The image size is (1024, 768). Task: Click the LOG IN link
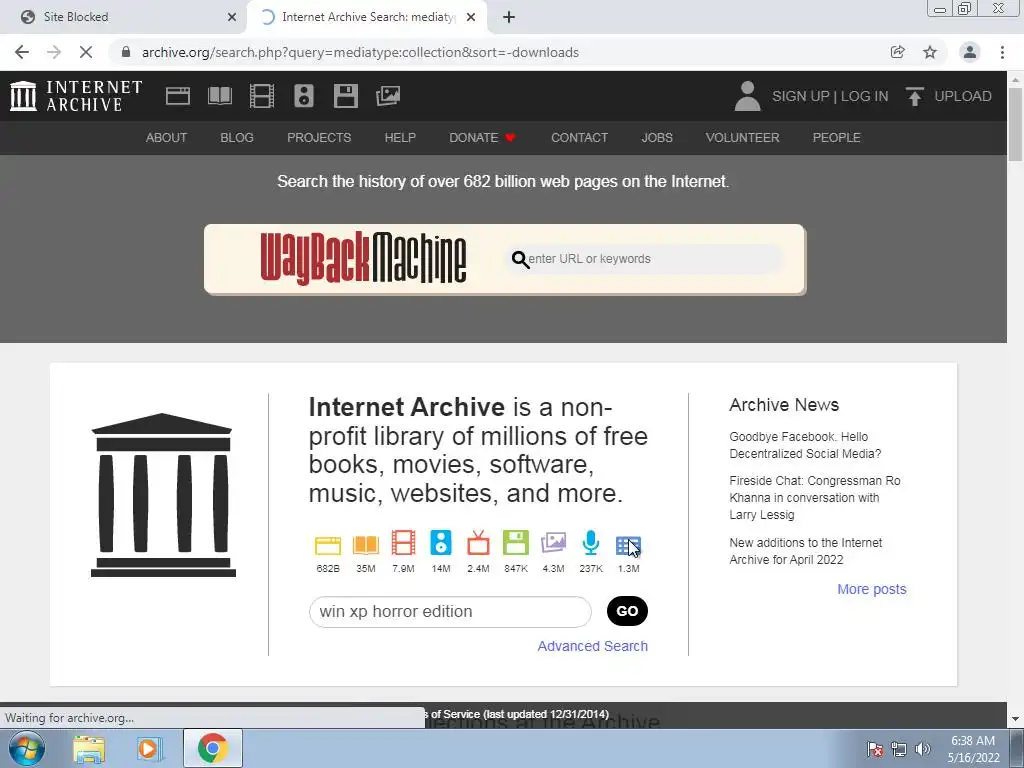coord(865,96)
